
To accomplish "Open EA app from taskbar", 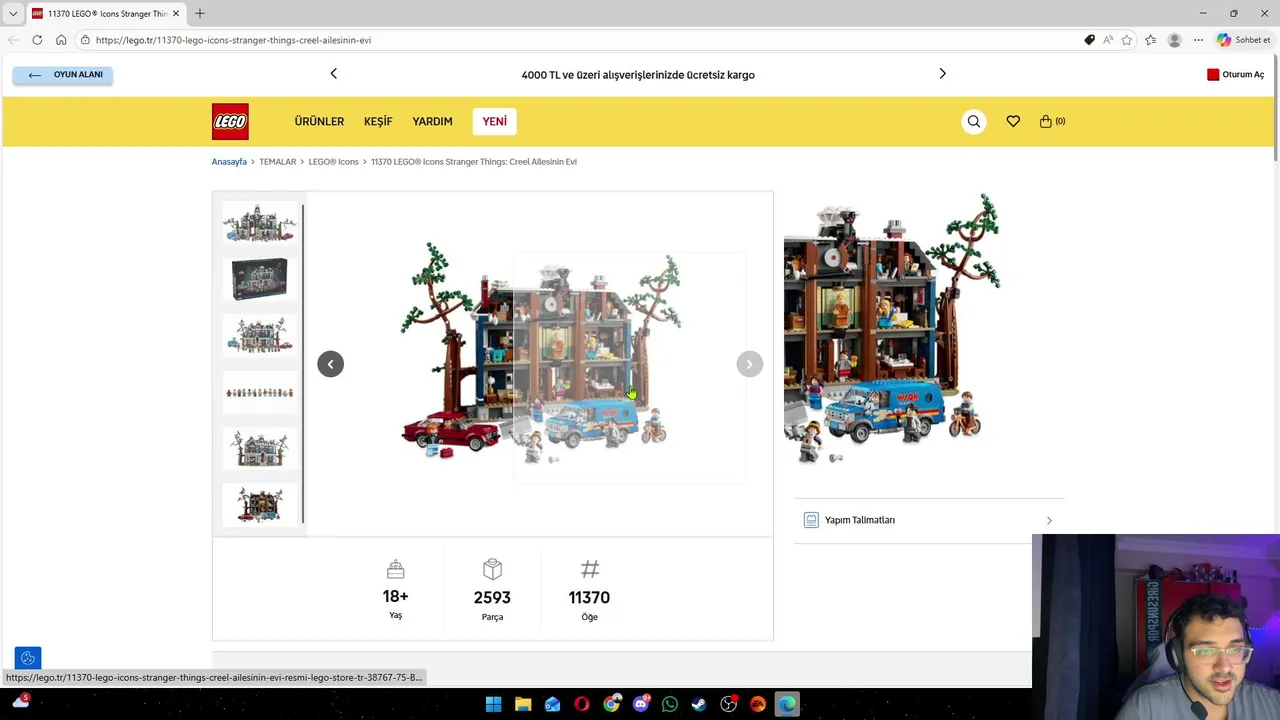I will (x=758, y=704).
